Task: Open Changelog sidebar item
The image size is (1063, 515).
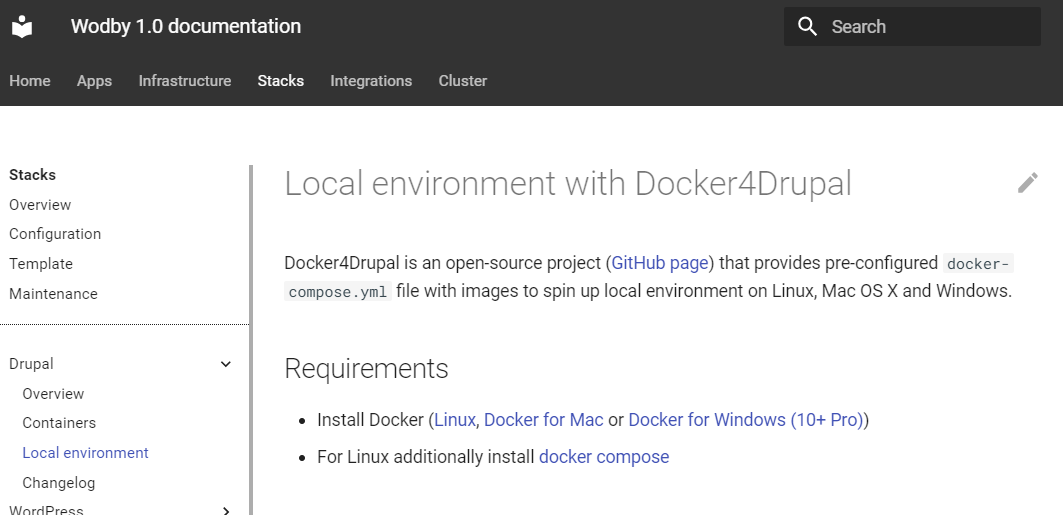Action: point(58,482)
